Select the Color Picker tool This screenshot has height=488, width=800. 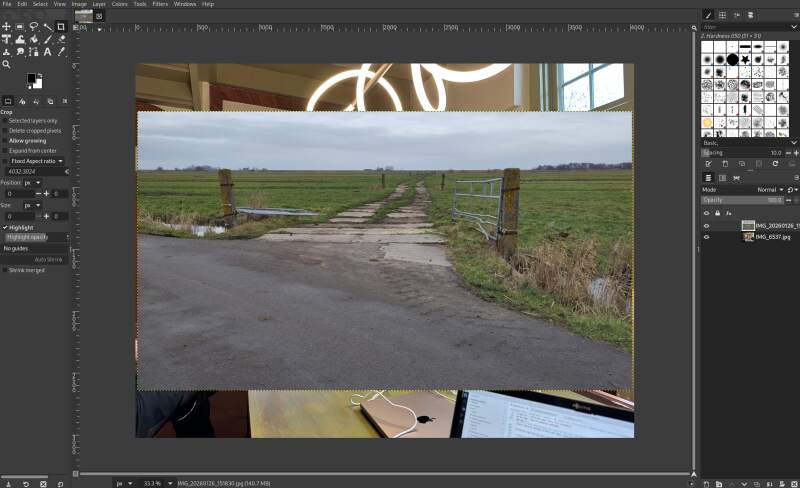pos(61,52)
